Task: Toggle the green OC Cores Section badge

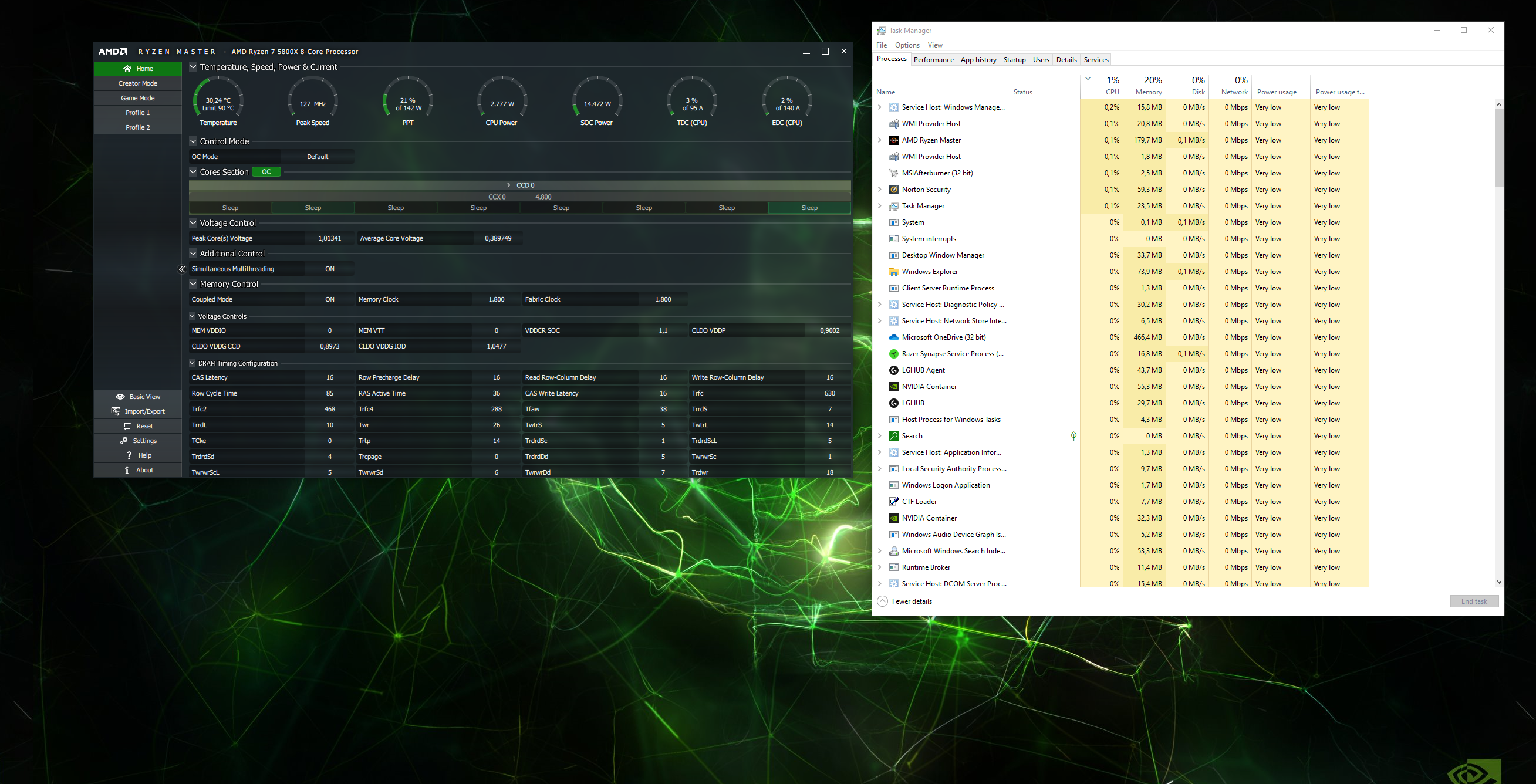Action: [266, 172]
